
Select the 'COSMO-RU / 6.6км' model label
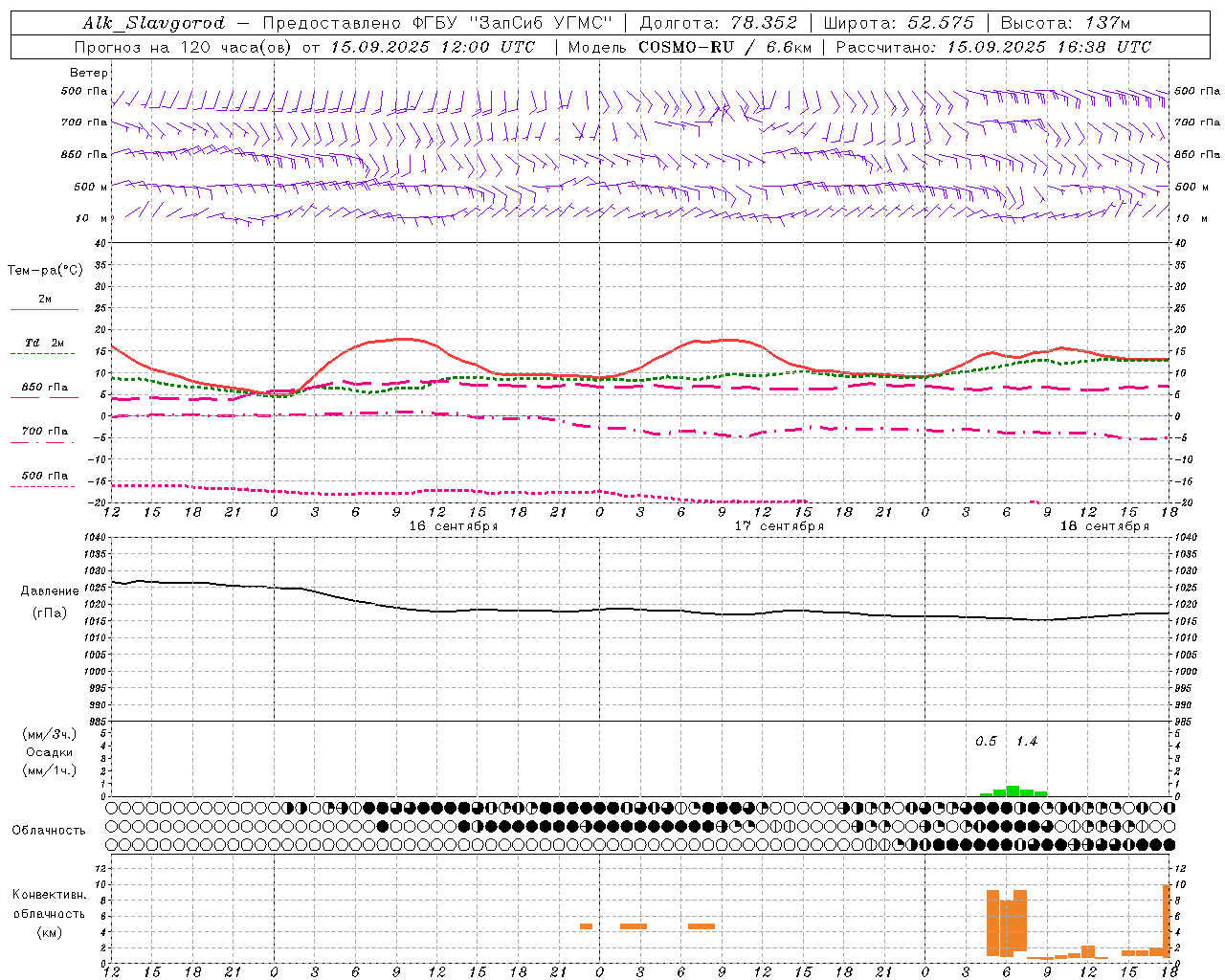pos(725,46)
